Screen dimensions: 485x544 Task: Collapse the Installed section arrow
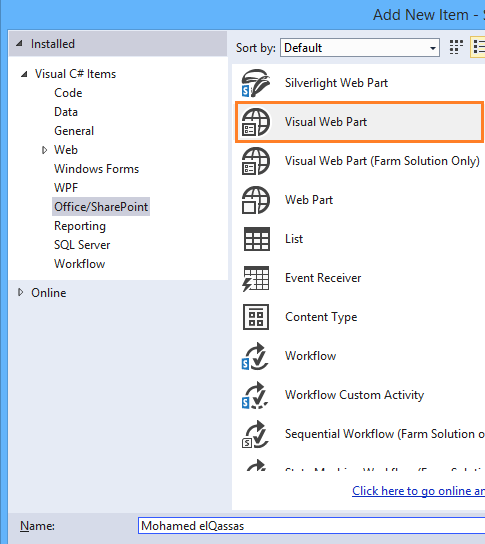click(20, 44)
